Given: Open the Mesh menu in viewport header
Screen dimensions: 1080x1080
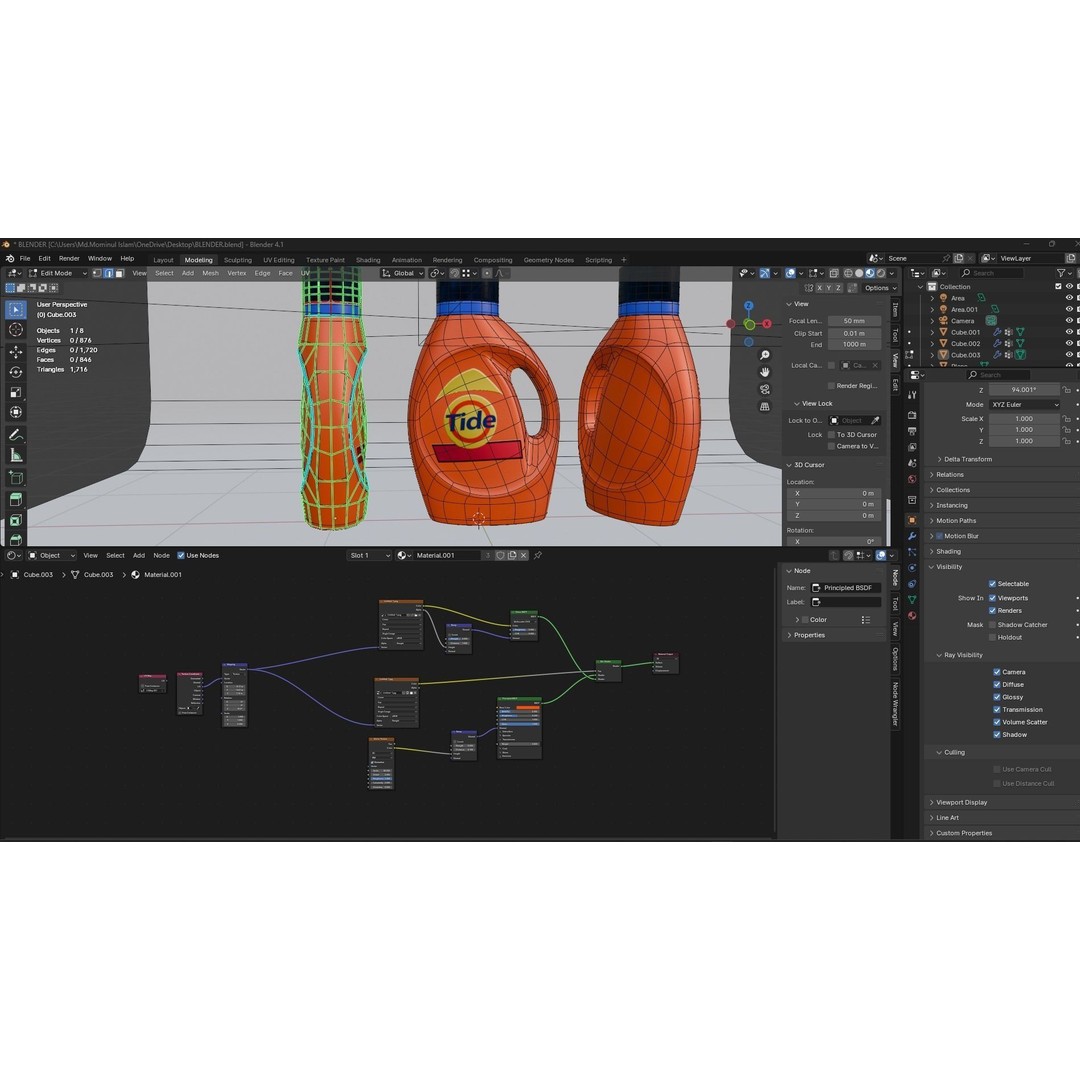Looking at the screenshot, I should coord(210,273).
